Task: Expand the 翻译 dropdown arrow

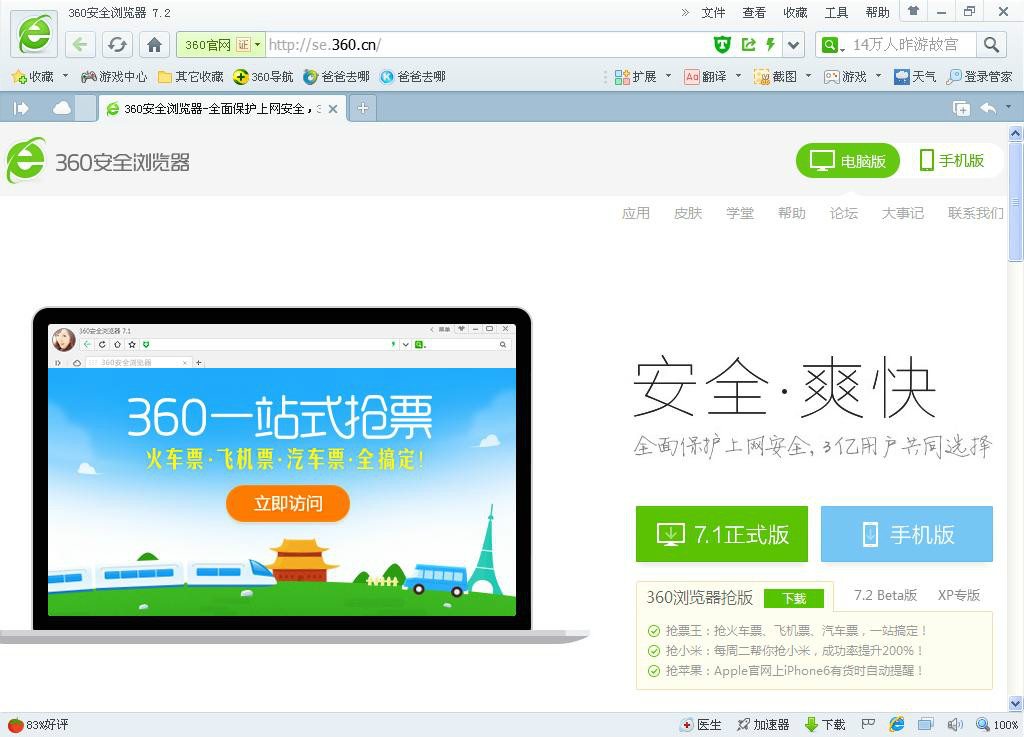Action: pyautogui.click(x=738, y=76)
